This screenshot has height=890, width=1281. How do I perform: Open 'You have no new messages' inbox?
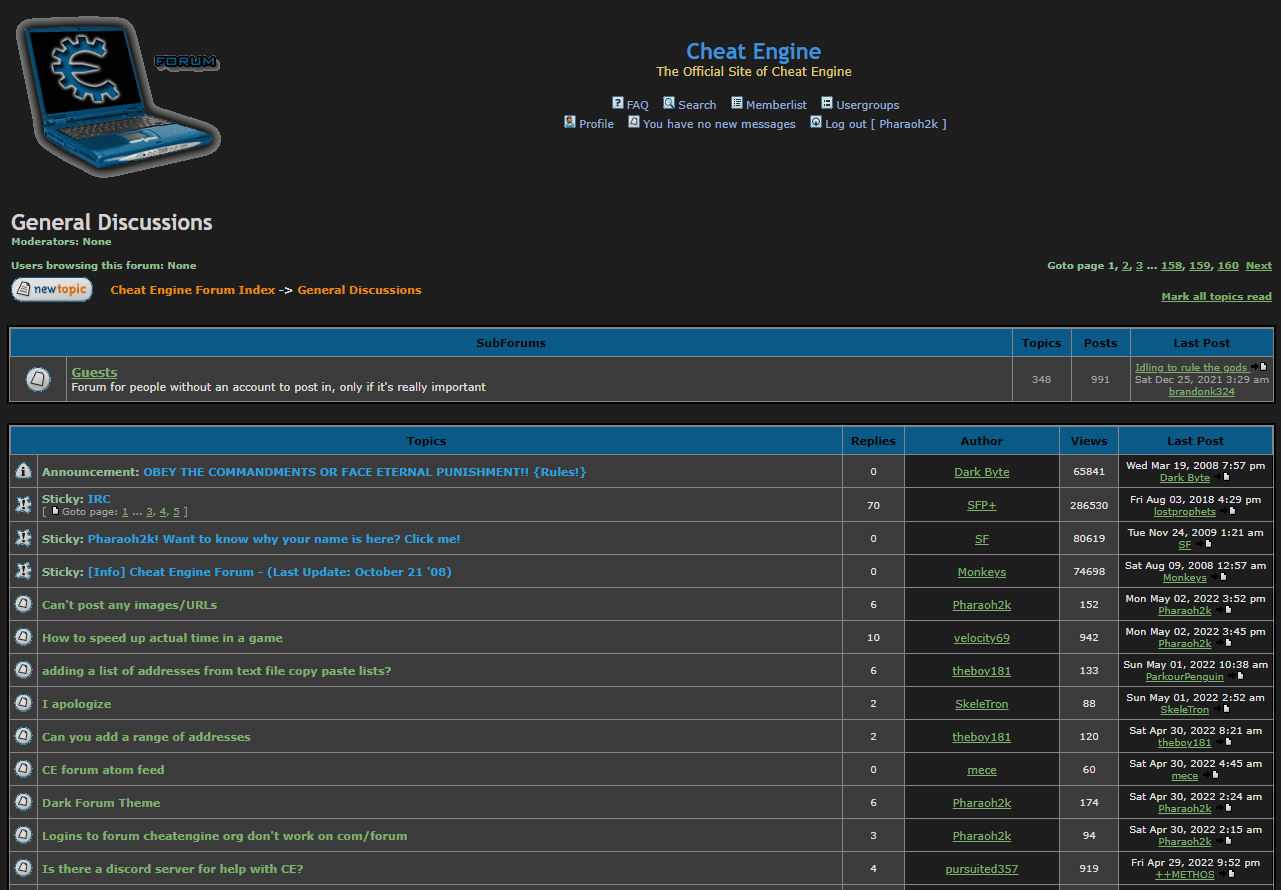[719, 124]
